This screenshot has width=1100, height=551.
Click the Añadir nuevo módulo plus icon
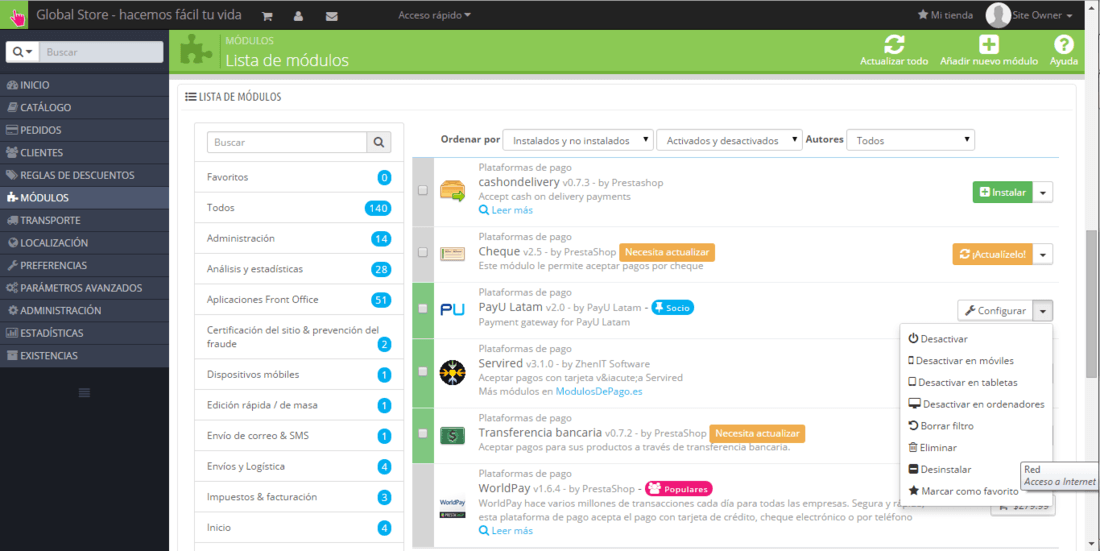point(988,45)
